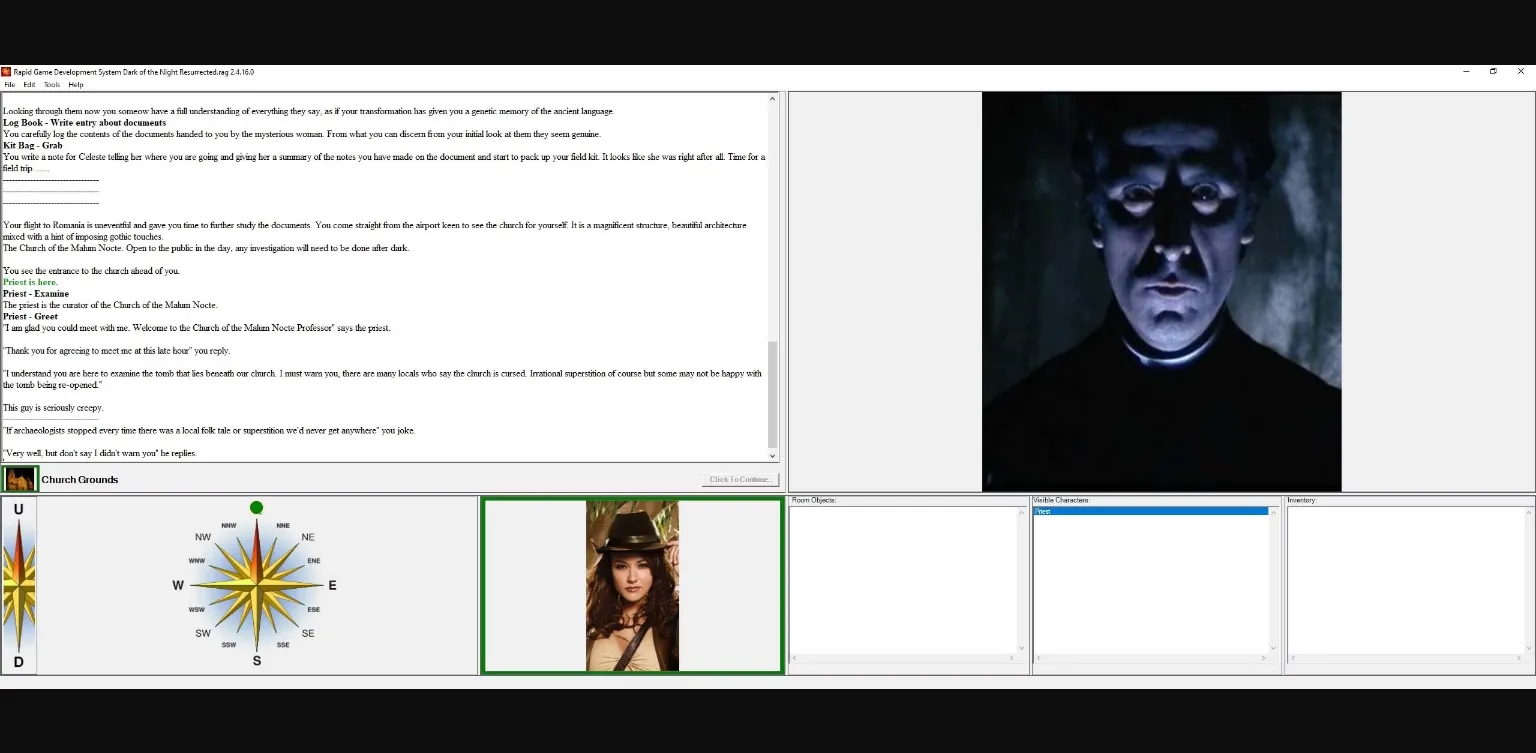Screen dimensions: 1536x753
Task: Go down using the D direction control
Action: click(18, 662)
